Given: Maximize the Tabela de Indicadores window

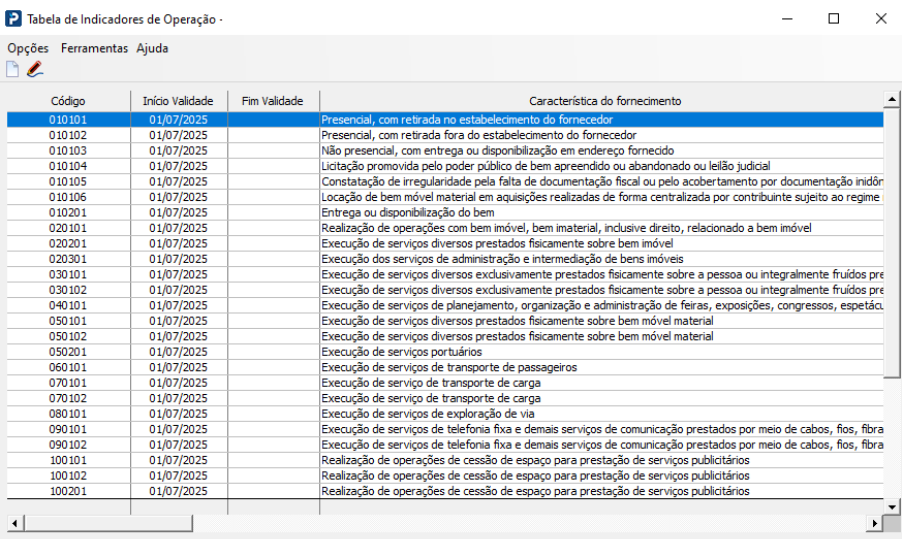Looking at the screenshot, I should tap(834, 18).
